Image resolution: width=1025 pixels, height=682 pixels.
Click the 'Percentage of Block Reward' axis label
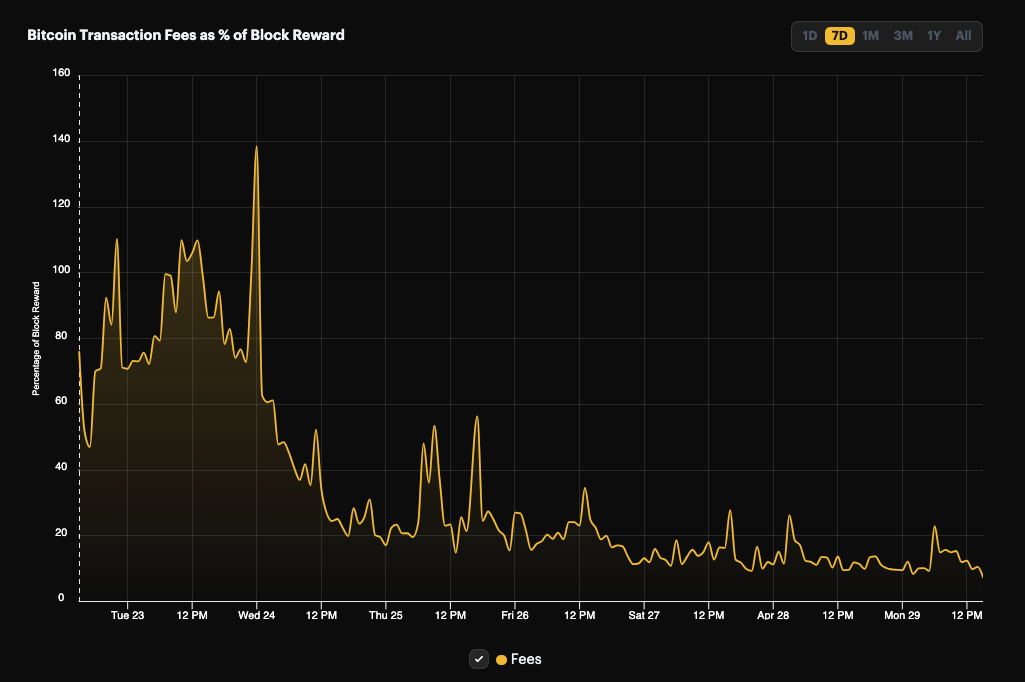pos(36,339)
